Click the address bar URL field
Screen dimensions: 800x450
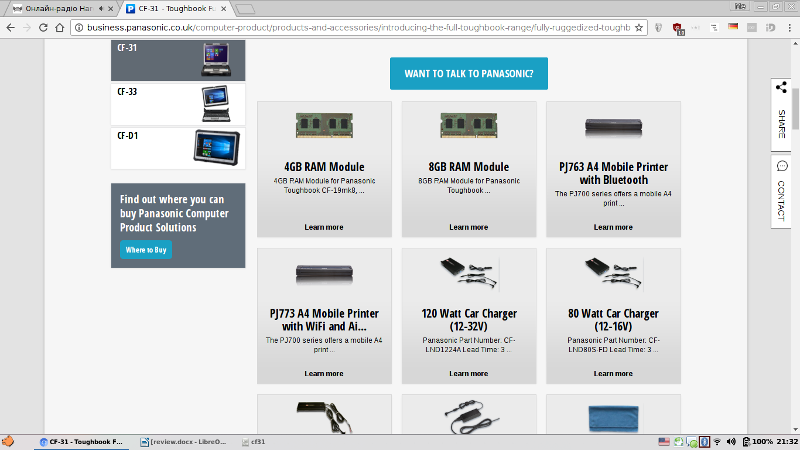(358, 28)
